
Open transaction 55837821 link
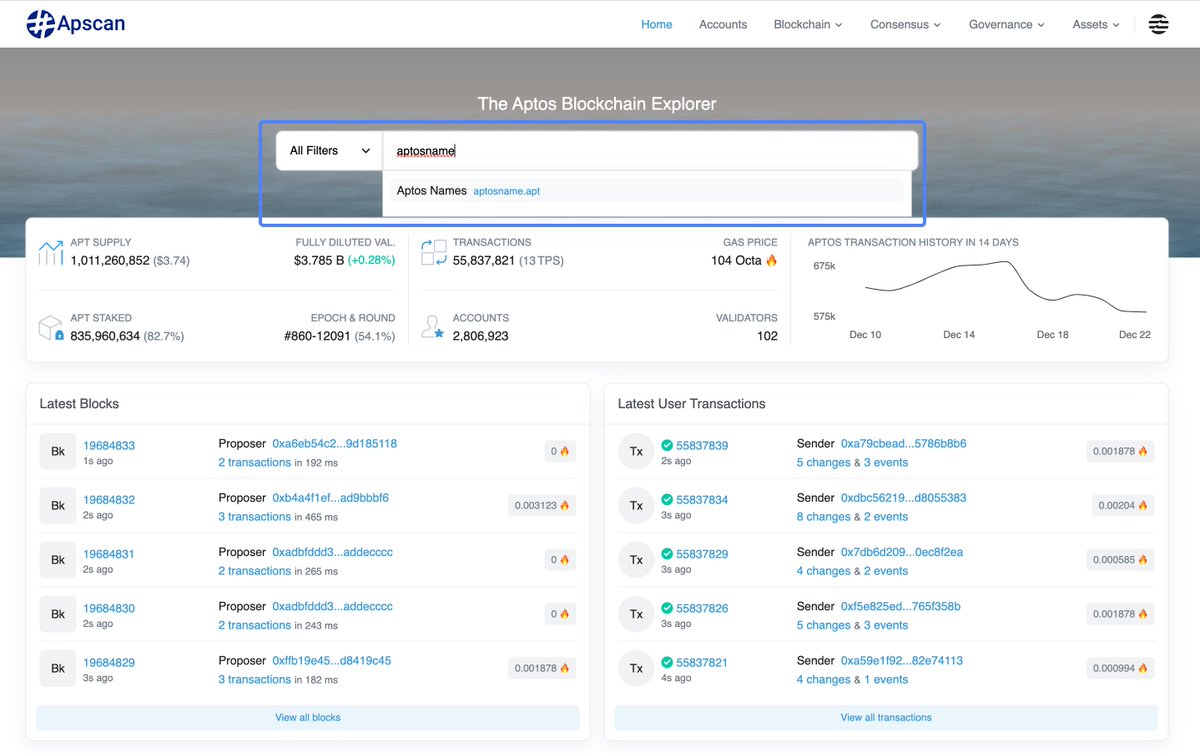pyautogui.click(x=702, y=661)
